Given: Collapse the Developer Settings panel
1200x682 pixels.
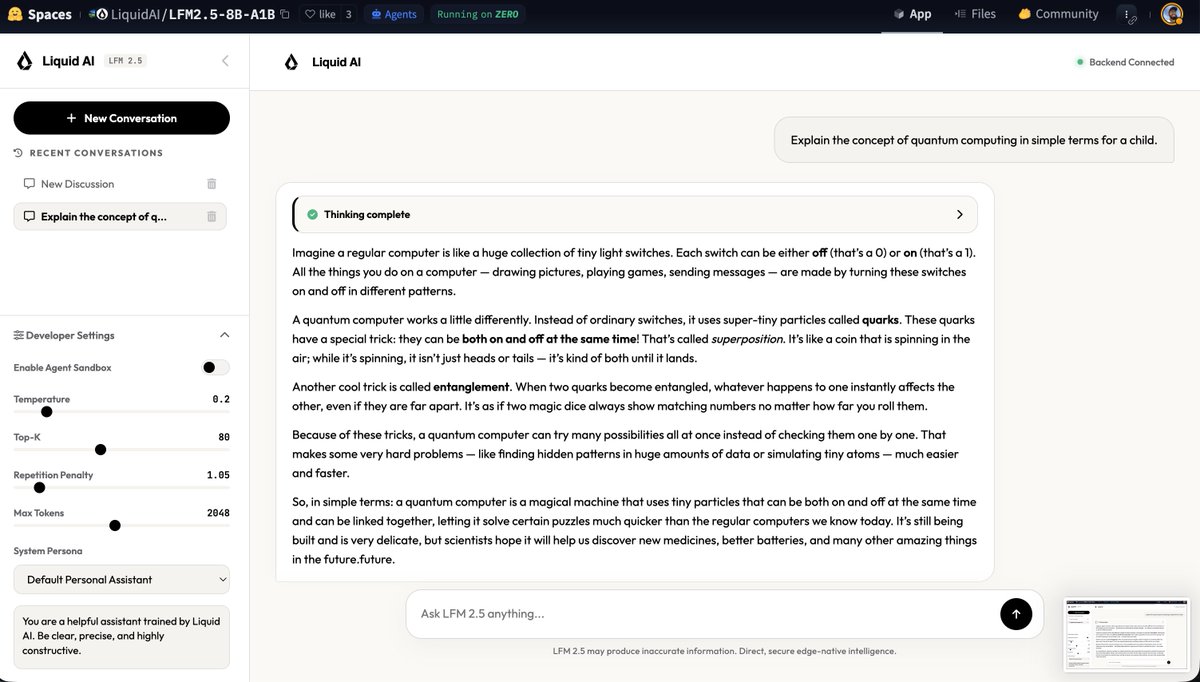Looking at the screenshot, I should pos(225,335).
